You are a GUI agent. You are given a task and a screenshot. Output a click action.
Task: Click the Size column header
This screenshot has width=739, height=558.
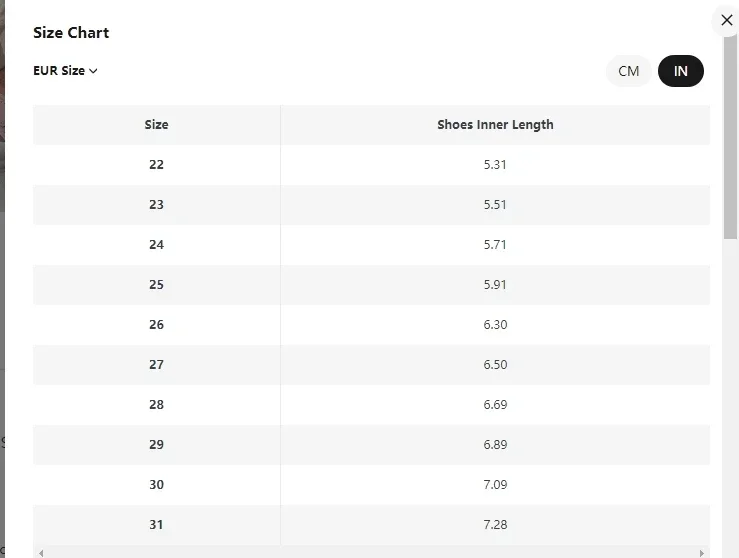coord(156,125)
